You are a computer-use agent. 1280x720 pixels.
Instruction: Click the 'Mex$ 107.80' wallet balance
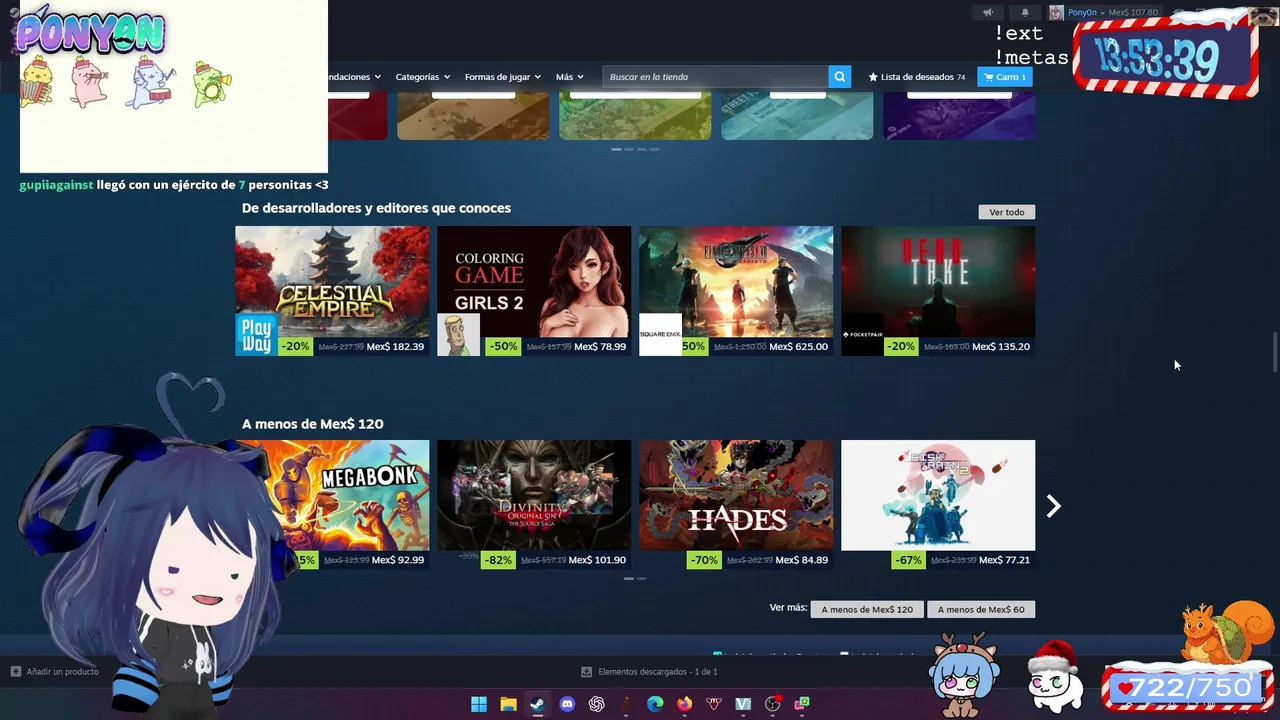[x=1133, y=13]
